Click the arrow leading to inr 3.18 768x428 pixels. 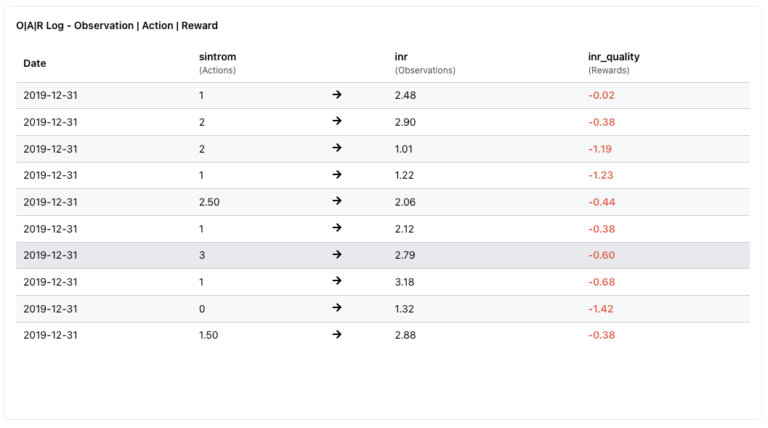337,281
